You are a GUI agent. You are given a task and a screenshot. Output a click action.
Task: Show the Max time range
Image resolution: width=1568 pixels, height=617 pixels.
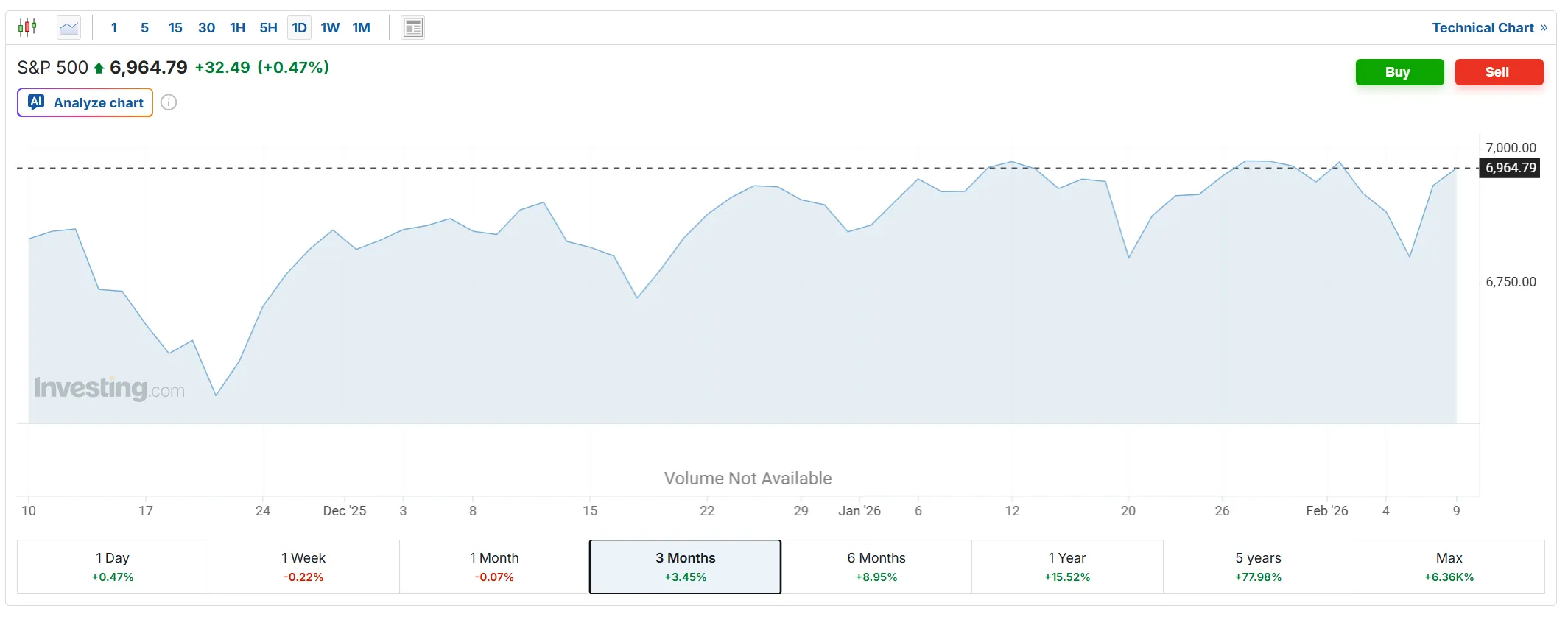tap(1449, 566)
